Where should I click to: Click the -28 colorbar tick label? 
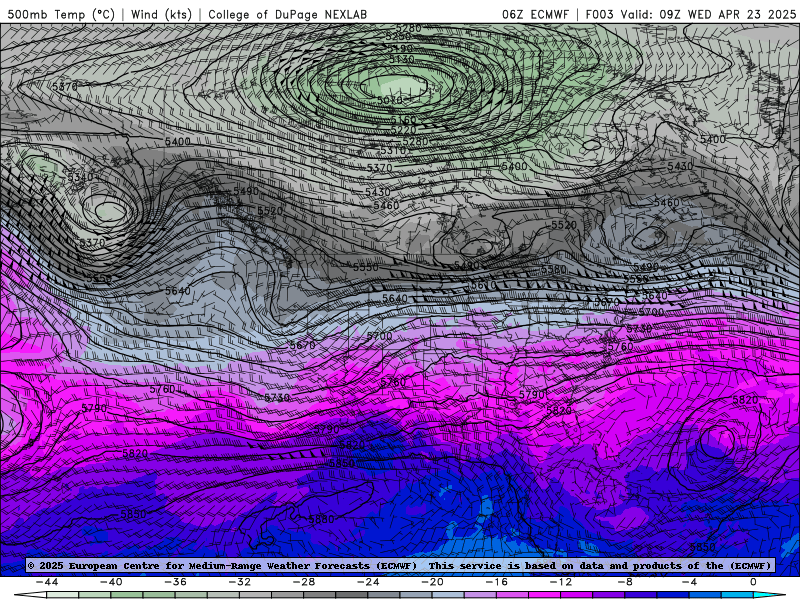pyautogui.click(x=304, y=582)
